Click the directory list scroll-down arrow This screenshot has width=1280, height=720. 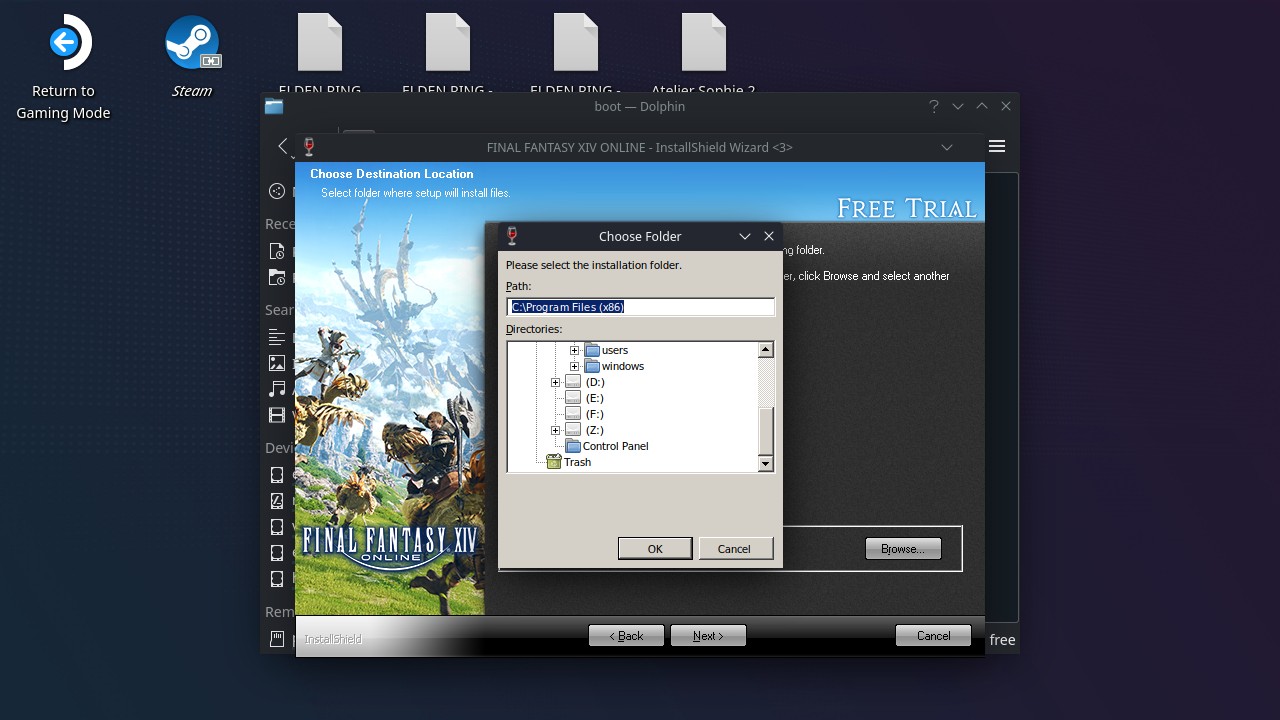point(766,463)
